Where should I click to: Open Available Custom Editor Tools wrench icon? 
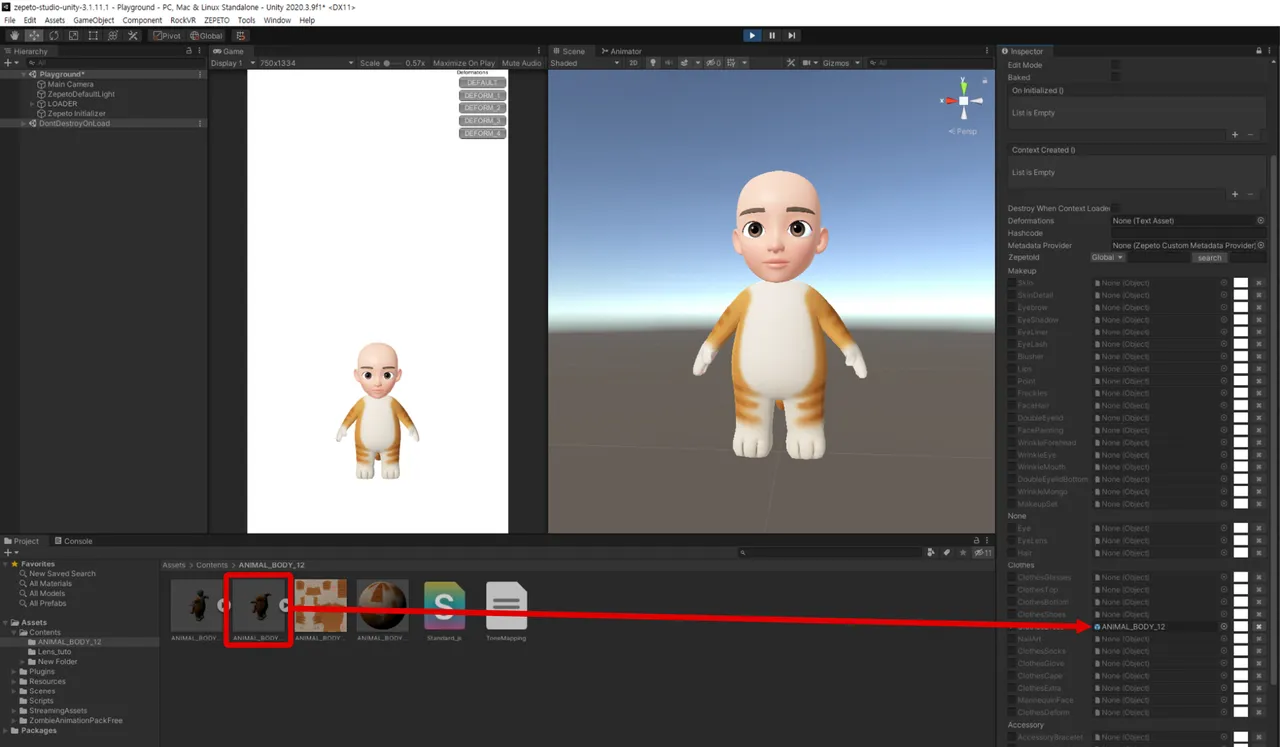[133, 34]
